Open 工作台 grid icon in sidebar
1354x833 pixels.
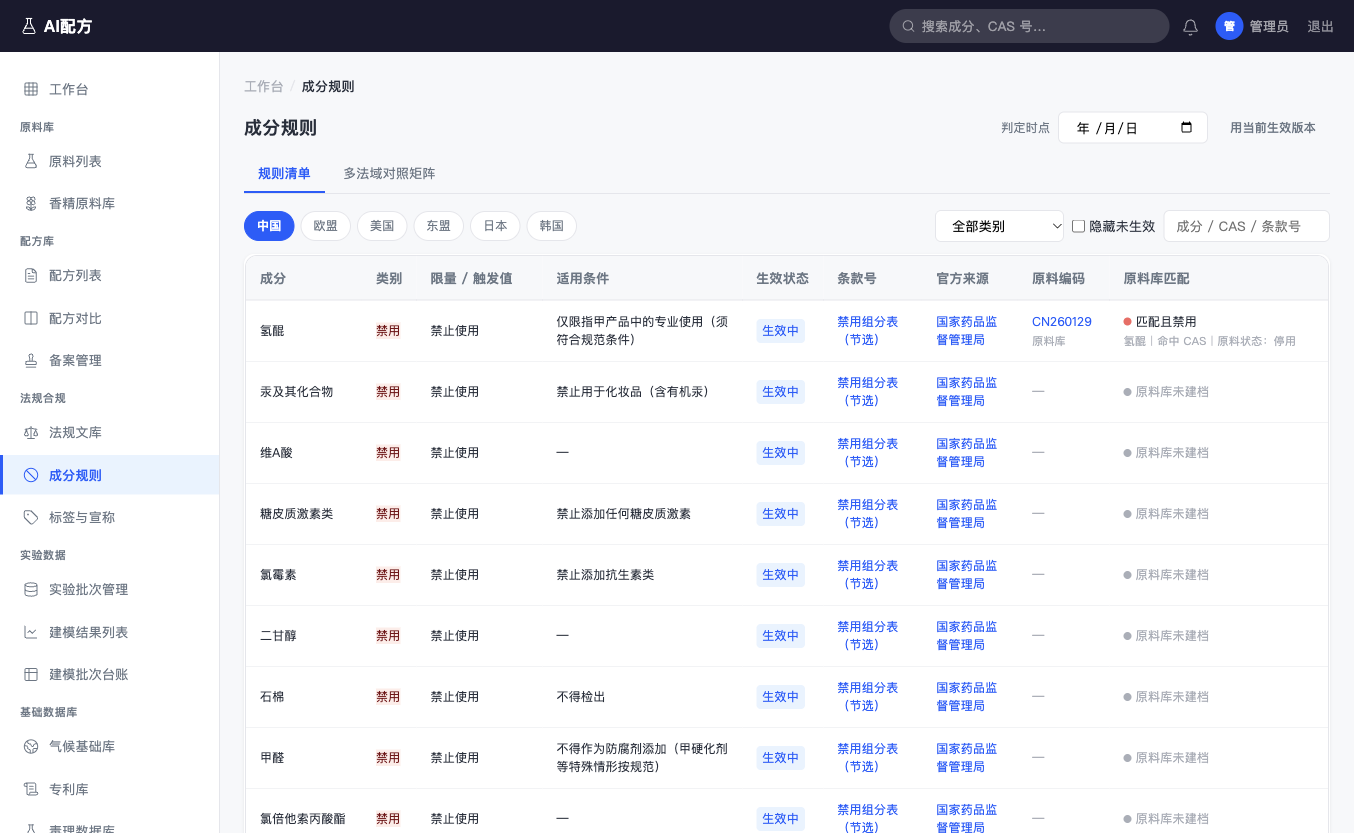(x=31, y=89)
